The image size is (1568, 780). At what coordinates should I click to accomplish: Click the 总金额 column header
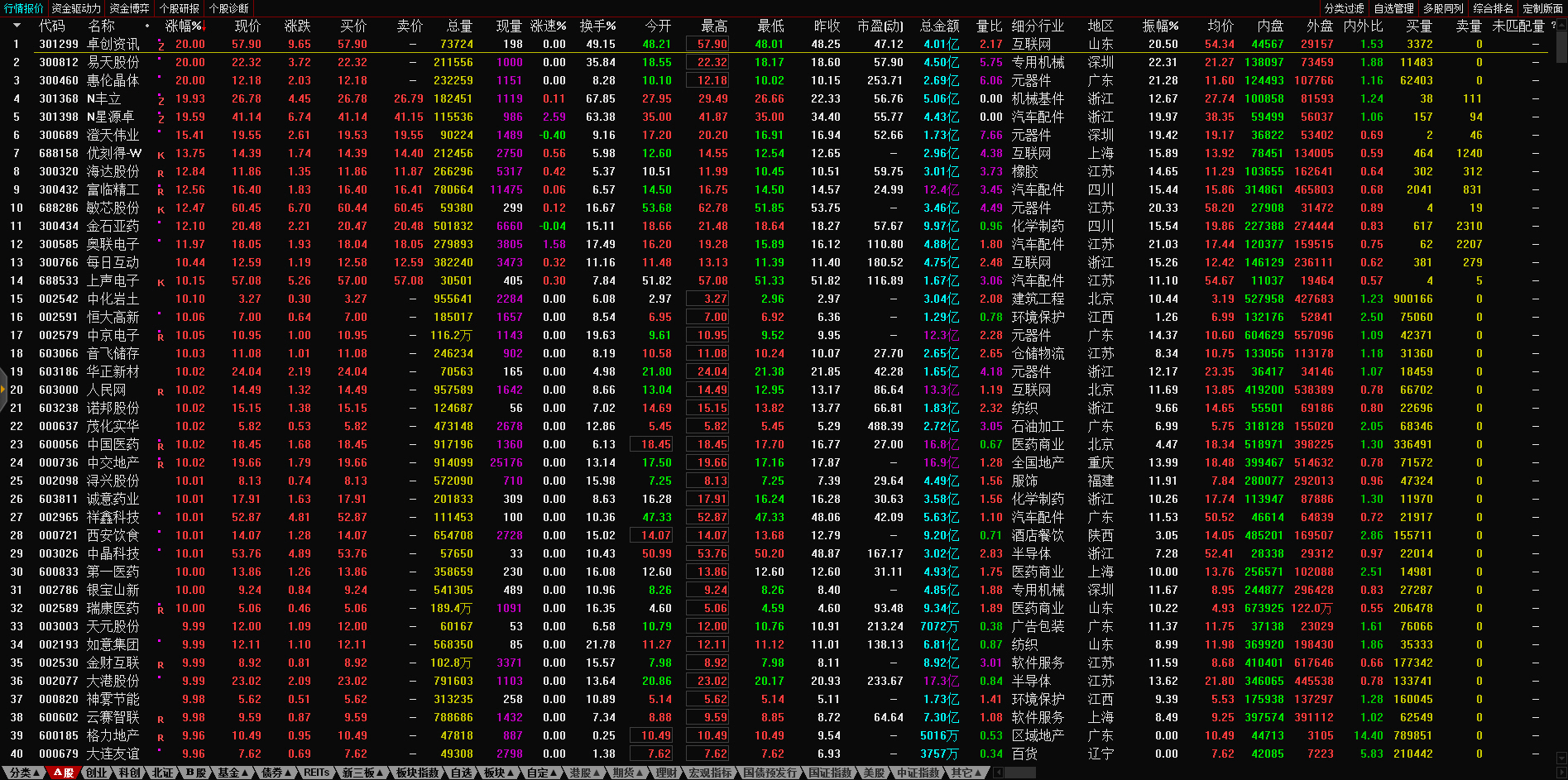pyautogui.click(x=939, y=26)
